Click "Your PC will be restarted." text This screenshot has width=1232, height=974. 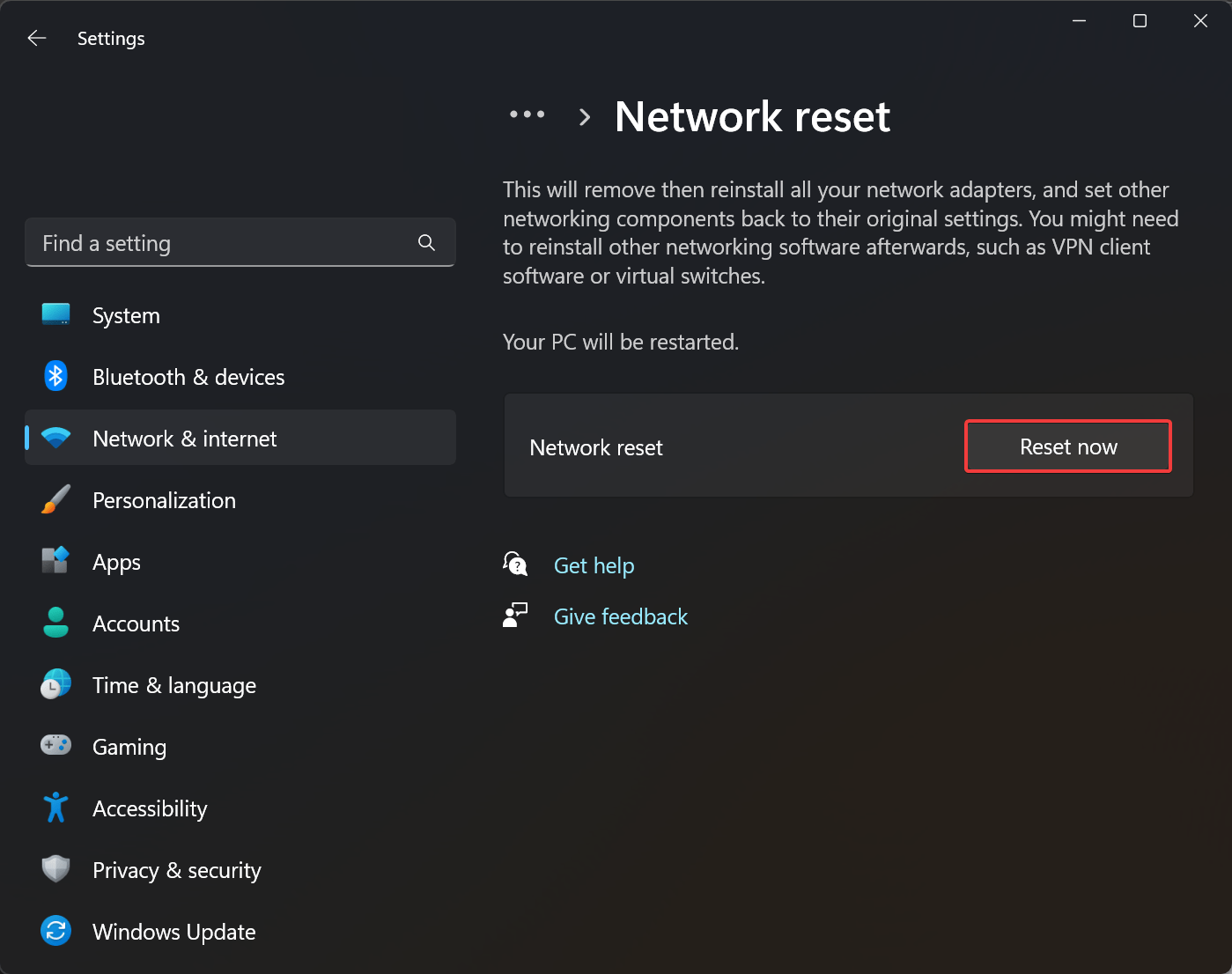coord(621,342)
